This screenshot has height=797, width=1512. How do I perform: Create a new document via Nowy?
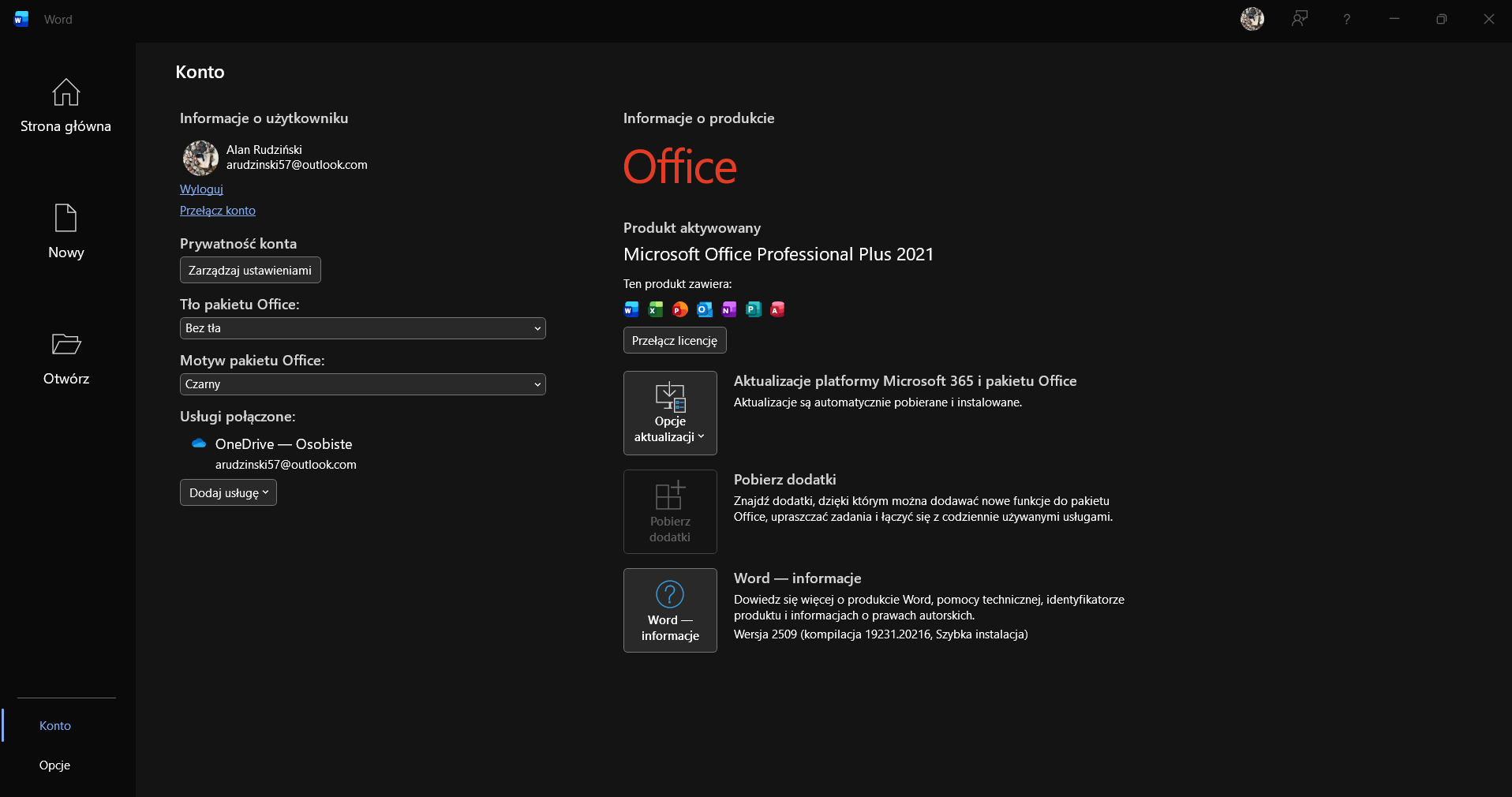tap(66, 232)
